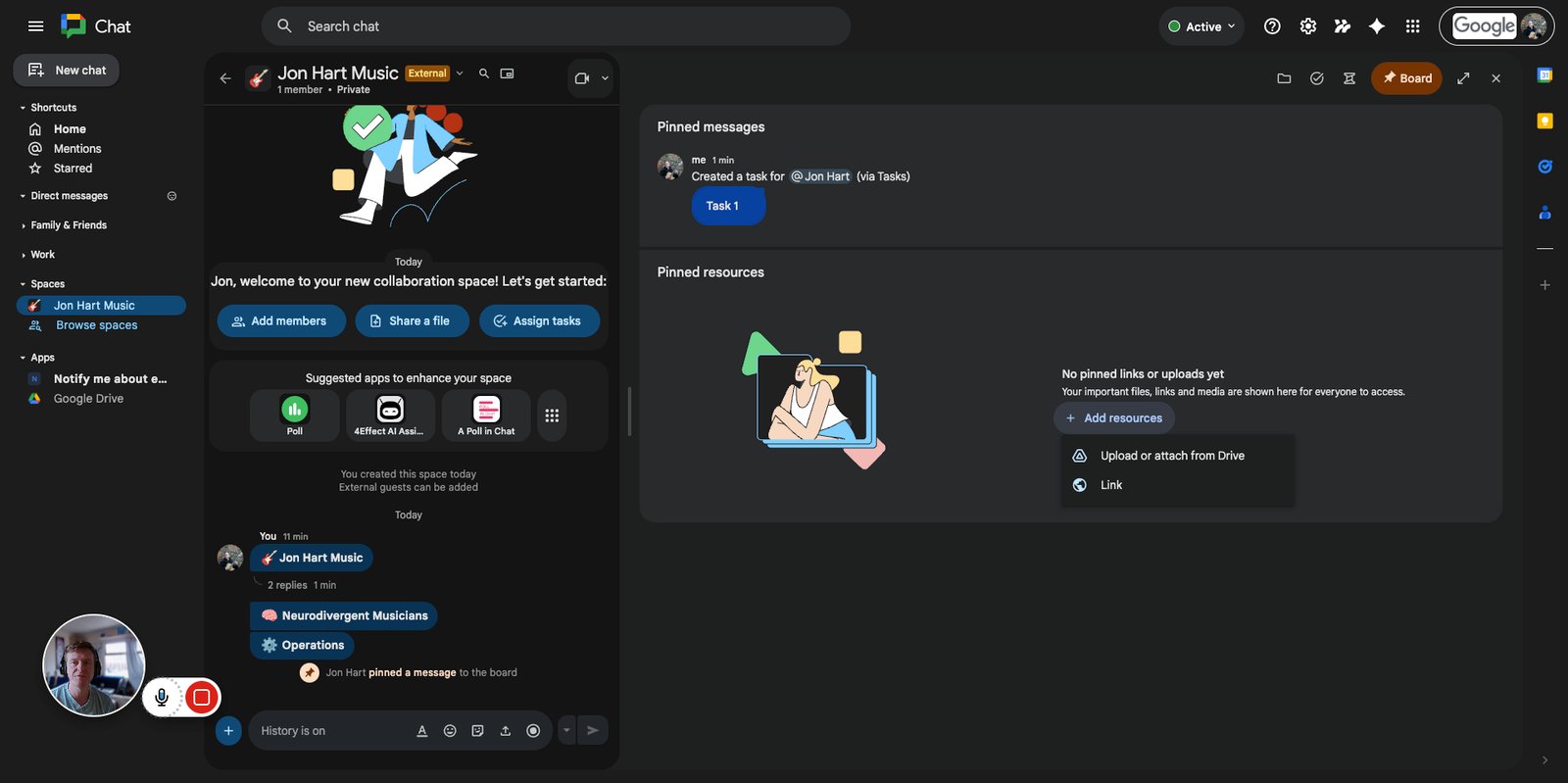
Task: Open the Task 1 chip in pinned messages
Action: click(728, 206)
